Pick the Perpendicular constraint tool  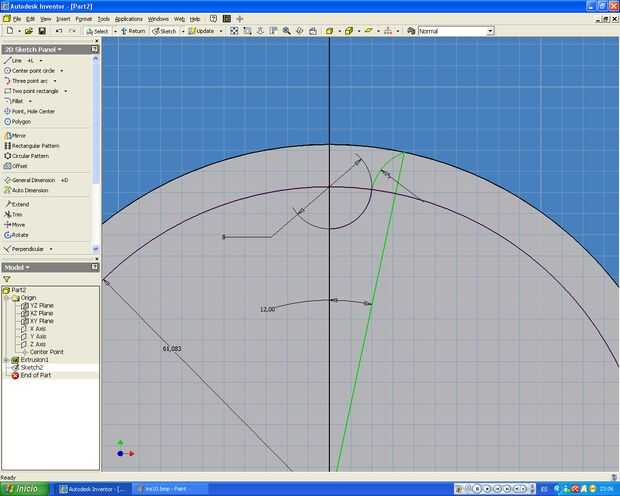click(x=23, y=249)
